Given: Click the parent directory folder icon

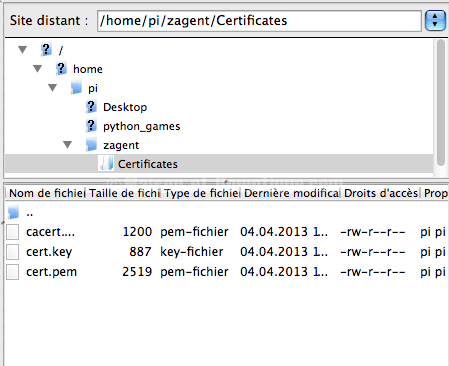Looking at the screenshot, I should pos(13,212).
